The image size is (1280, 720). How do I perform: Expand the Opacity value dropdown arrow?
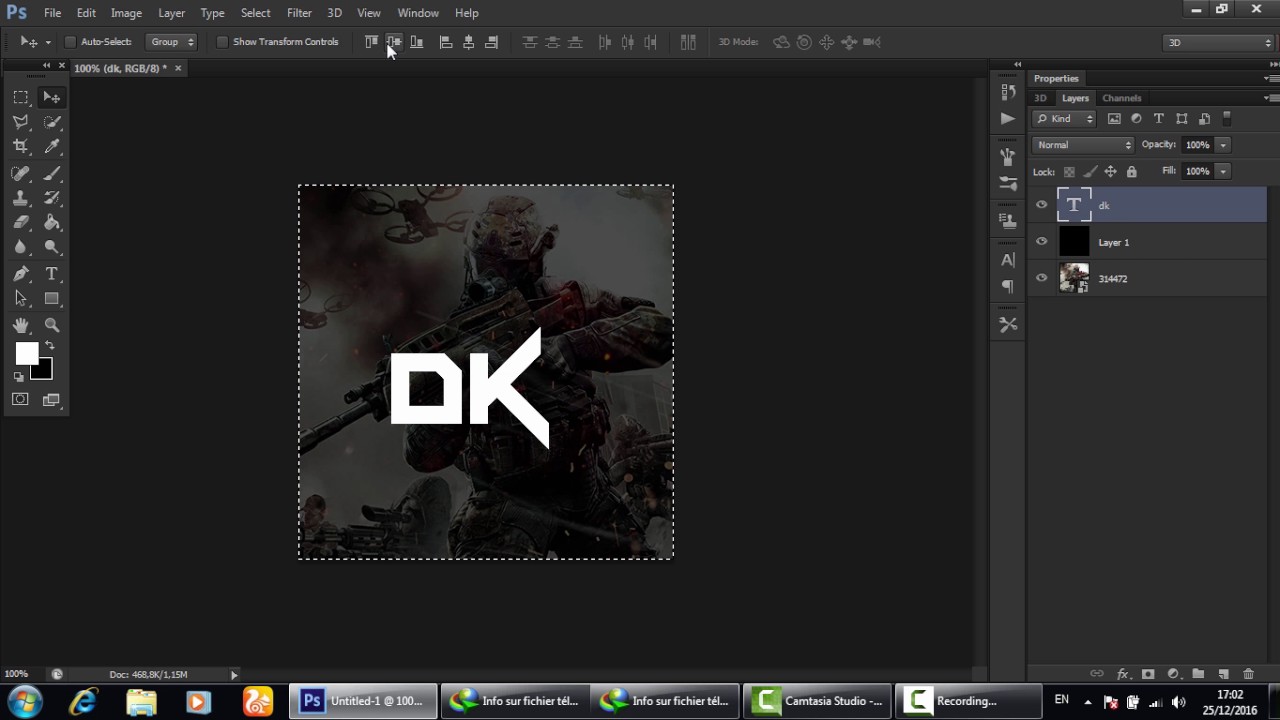pyautogui.click(x=1223, y=145)
